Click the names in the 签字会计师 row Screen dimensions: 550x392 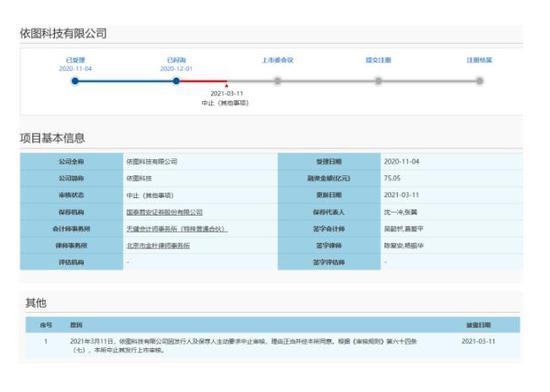click(x=404, y=229)
